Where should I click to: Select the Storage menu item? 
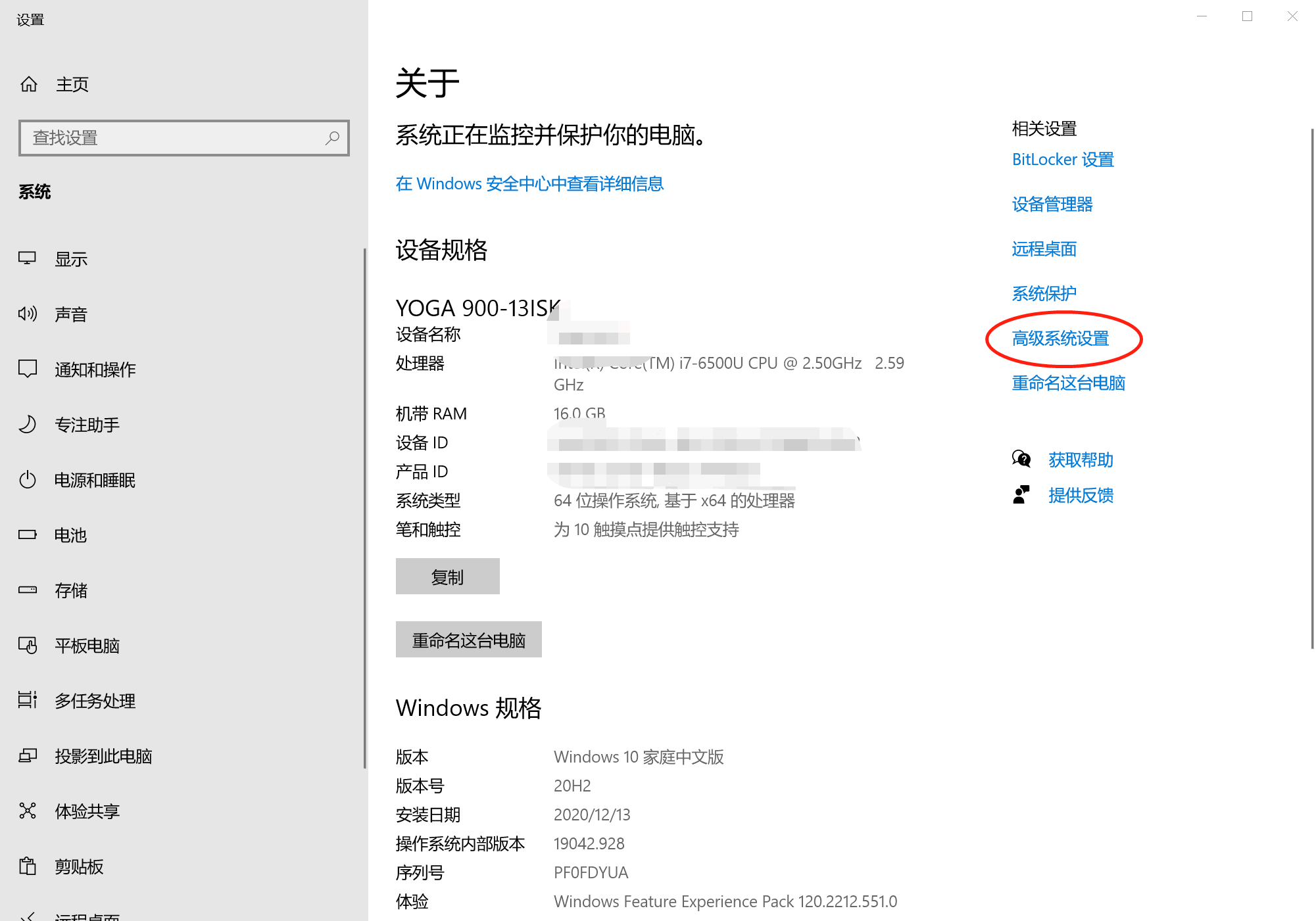(71, 590)
